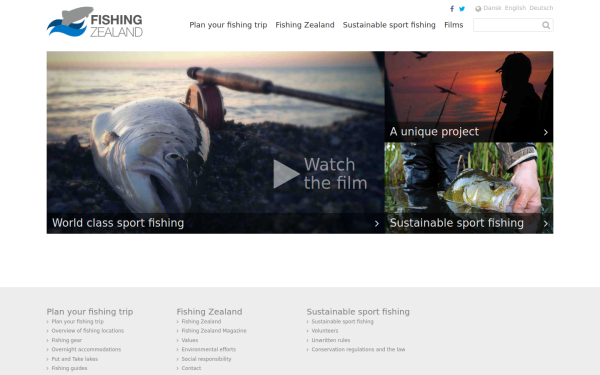
Task: Open footer link Unwritten rules
Action: [x=331, y=340]
